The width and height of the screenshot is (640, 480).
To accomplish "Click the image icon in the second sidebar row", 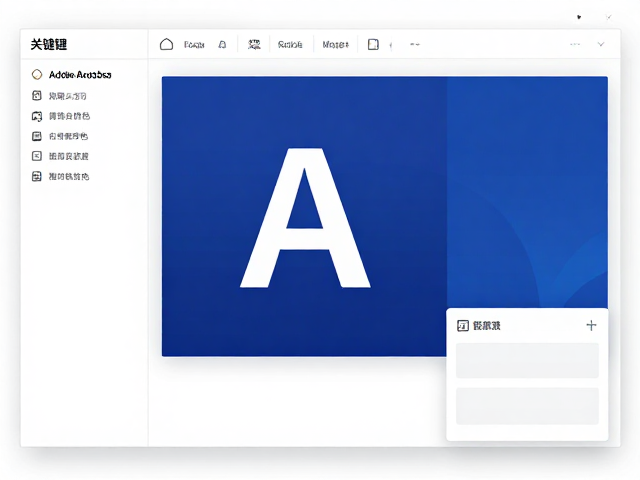I will coord(37,116).
